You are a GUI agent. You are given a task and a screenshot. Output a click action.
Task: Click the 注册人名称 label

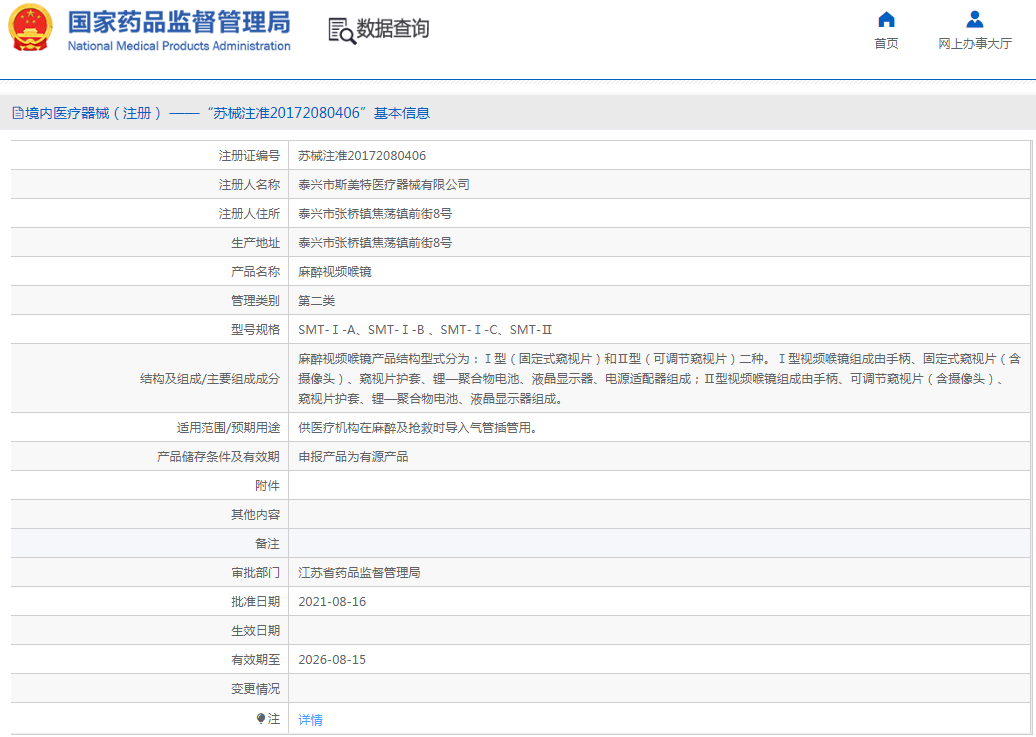249,185
